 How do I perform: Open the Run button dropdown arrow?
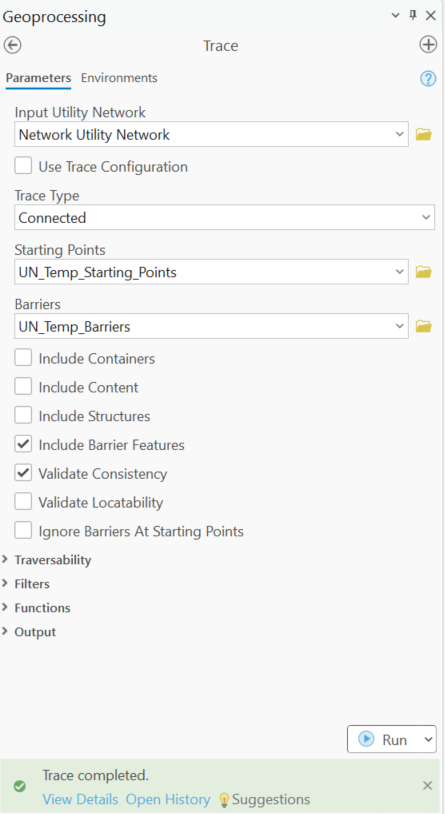tap(429, 739)
